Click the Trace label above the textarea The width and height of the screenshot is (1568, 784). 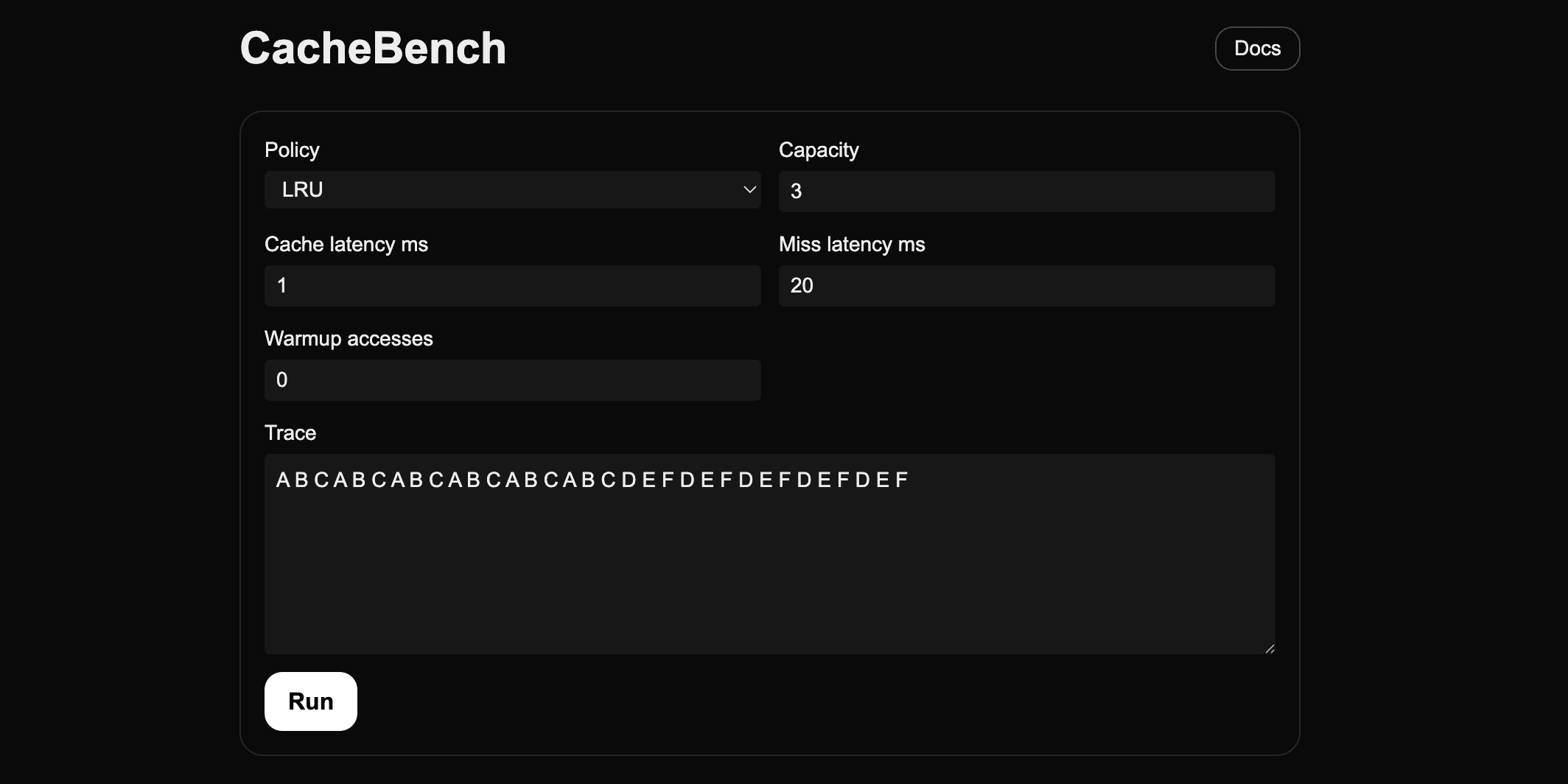(x=290, y=433)
